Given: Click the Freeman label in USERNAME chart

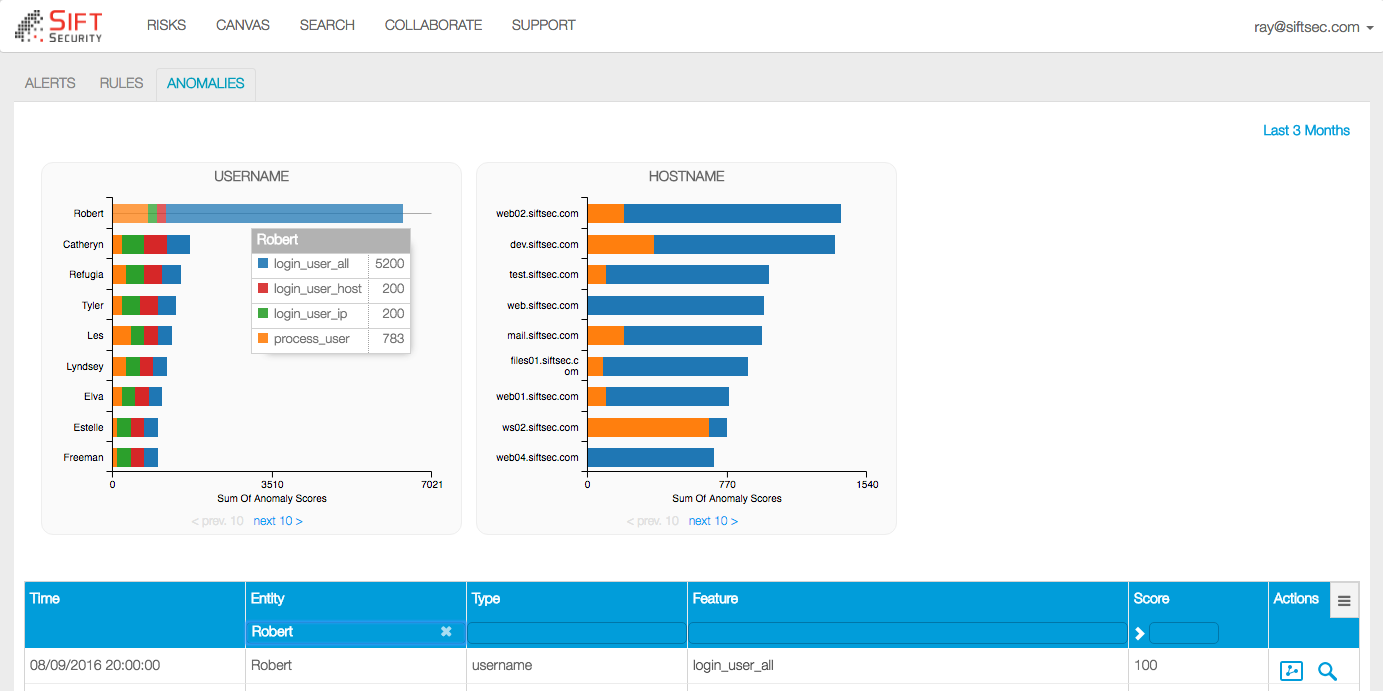Looking at the screenshot, I should click(x=83, y=457).
